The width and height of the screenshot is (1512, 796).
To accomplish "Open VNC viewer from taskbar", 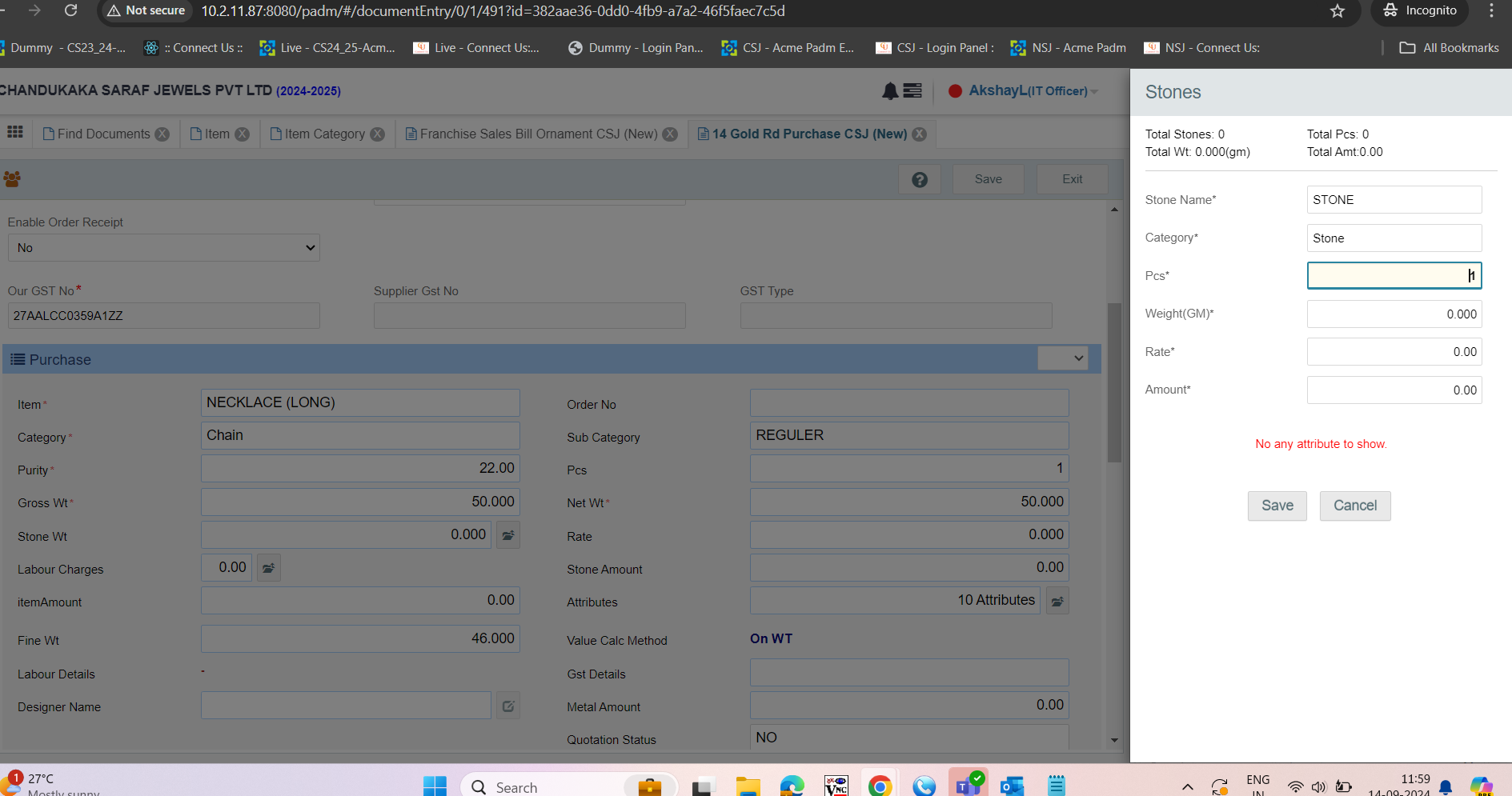I will coord(836,786).
